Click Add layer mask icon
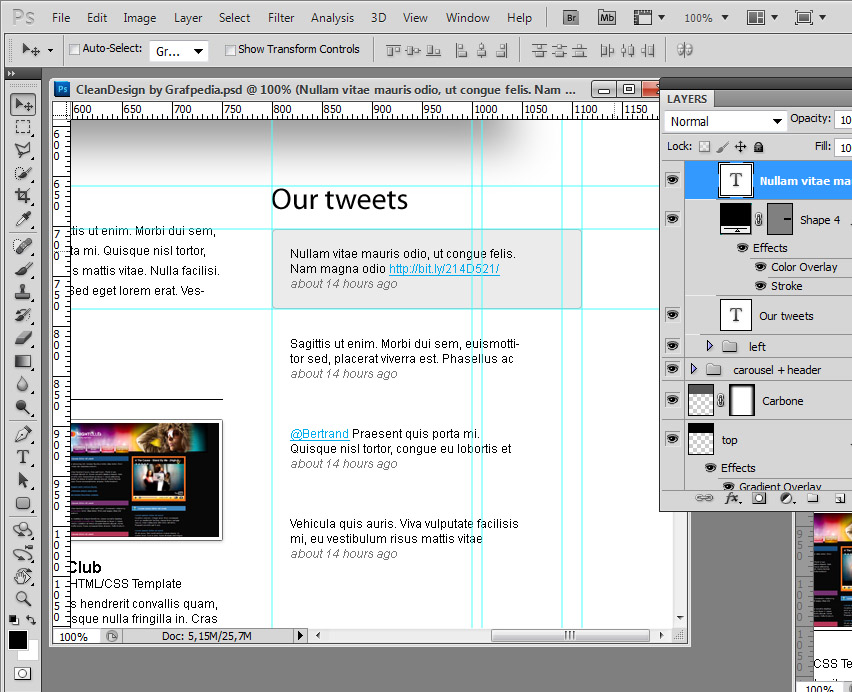Screen dimensions: 852x692 point(759,498)
